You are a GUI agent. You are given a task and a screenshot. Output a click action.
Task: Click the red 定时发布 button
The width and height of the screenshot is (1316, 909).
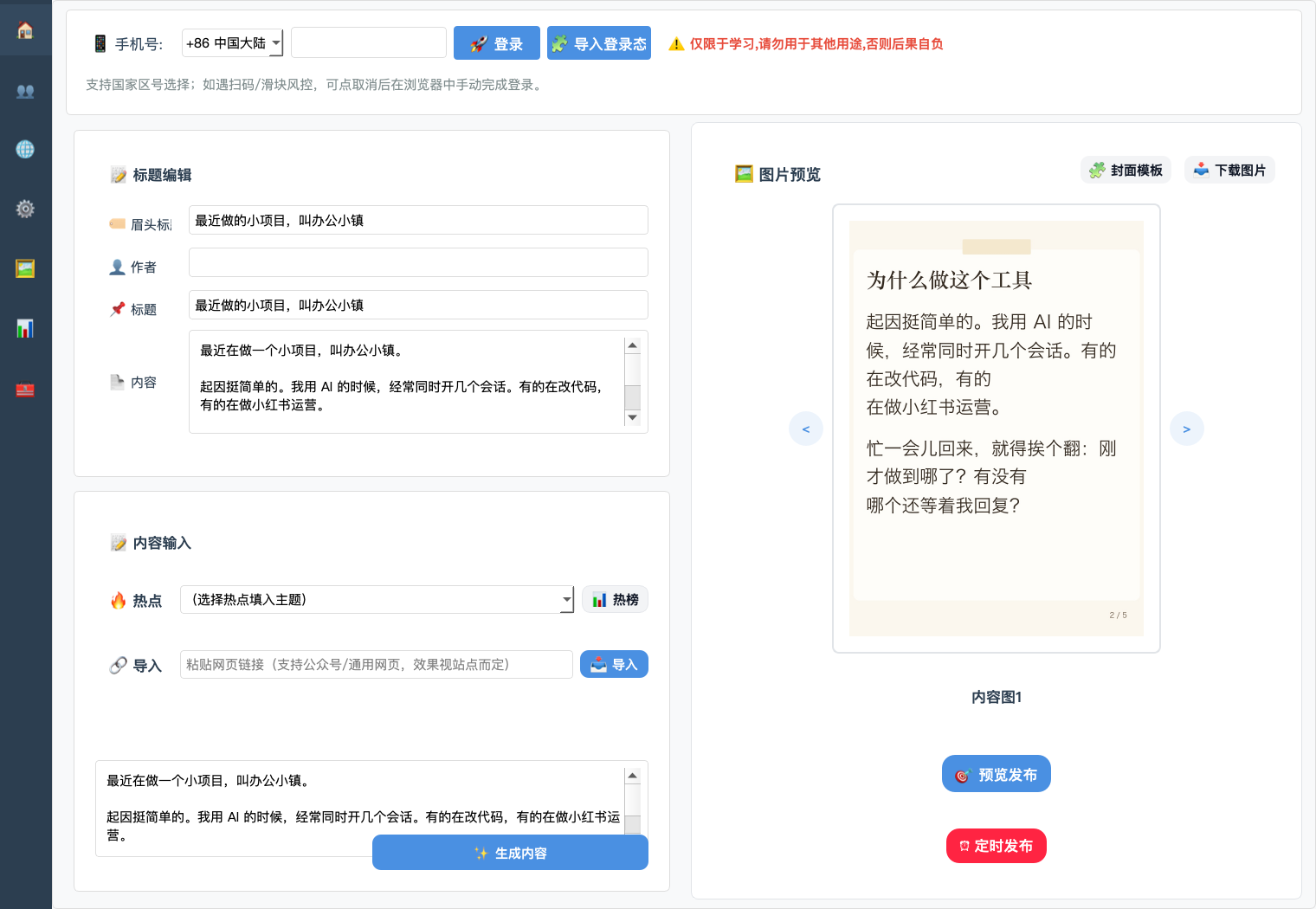pyautogui.click(x=997, y=846)
